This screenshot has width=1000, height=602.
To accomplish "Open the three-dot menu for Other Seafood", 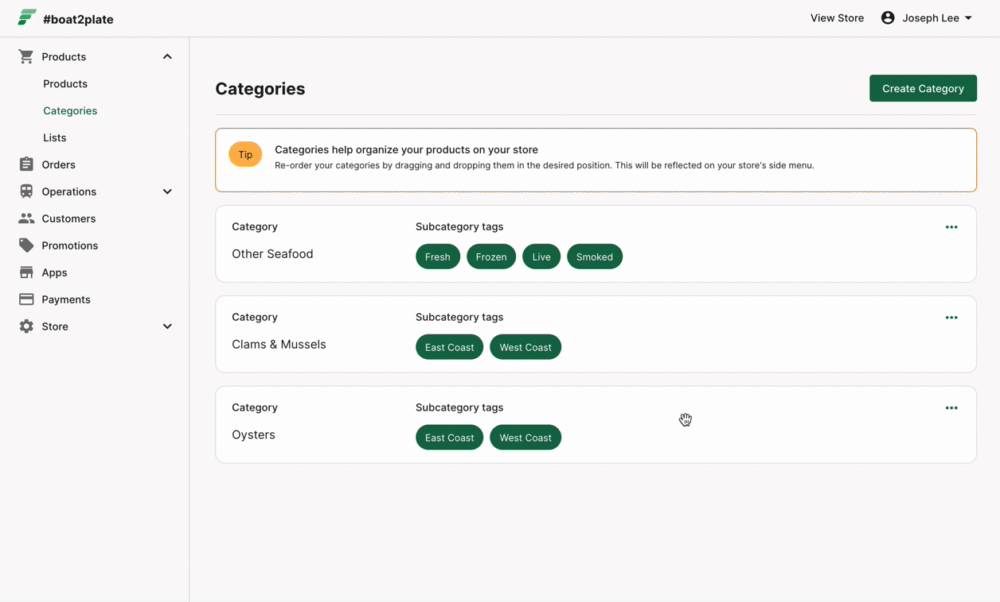I will (951, 227).
